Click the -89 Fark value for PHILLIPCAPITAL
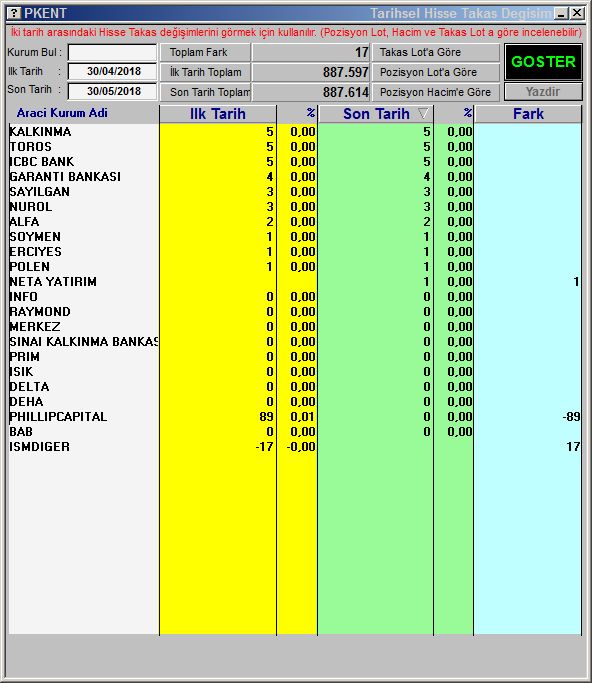This screenshot has height=683, width=592. [571, 417]
